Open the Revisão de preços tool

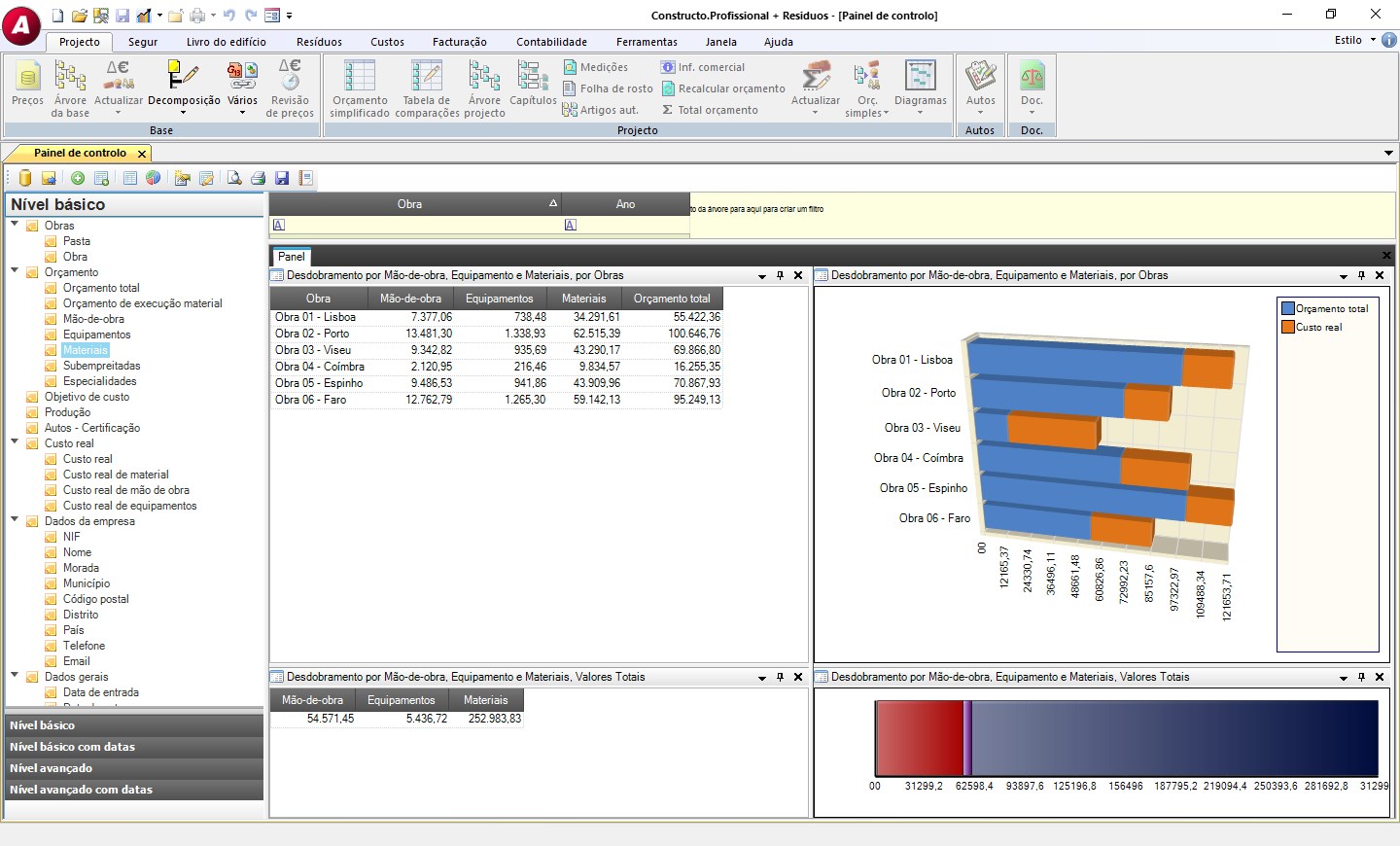290,88
